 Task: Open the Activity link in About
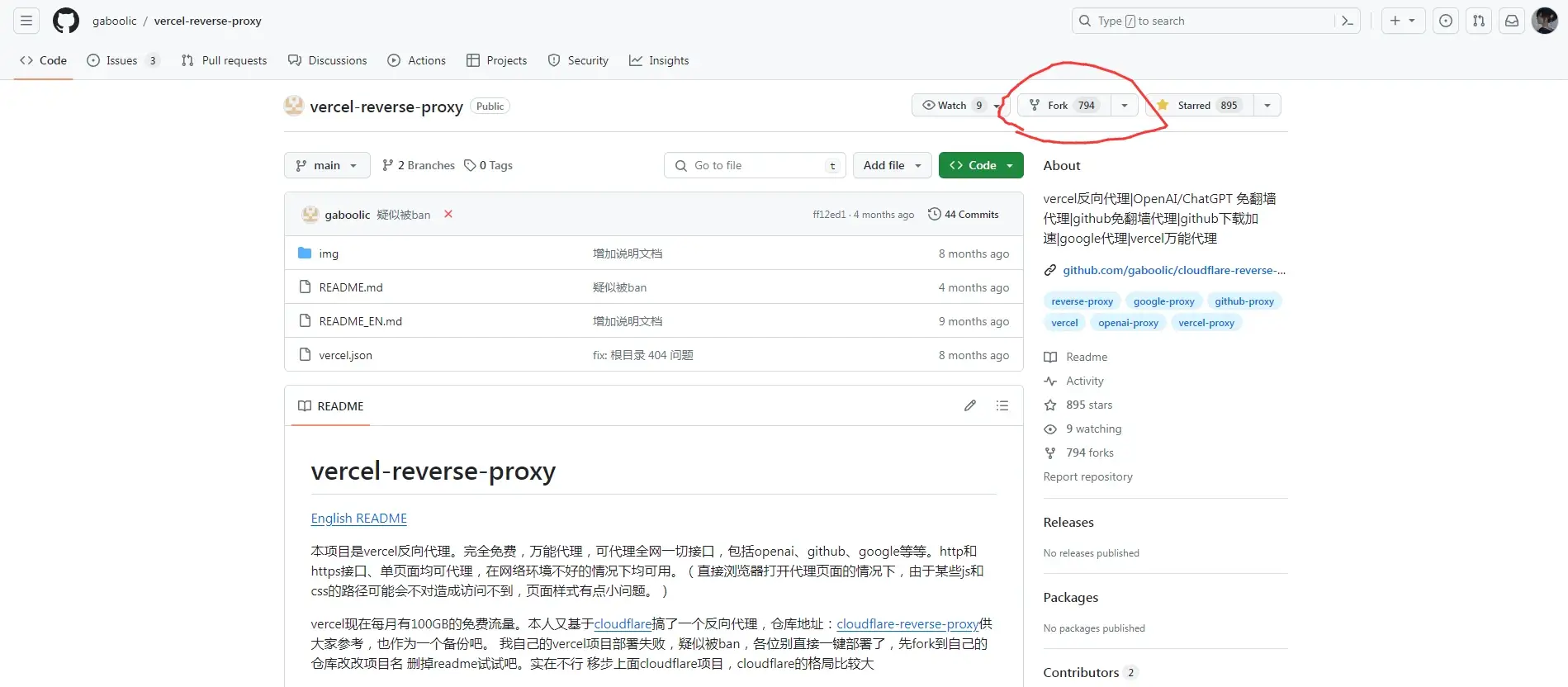coord(1085,381)
